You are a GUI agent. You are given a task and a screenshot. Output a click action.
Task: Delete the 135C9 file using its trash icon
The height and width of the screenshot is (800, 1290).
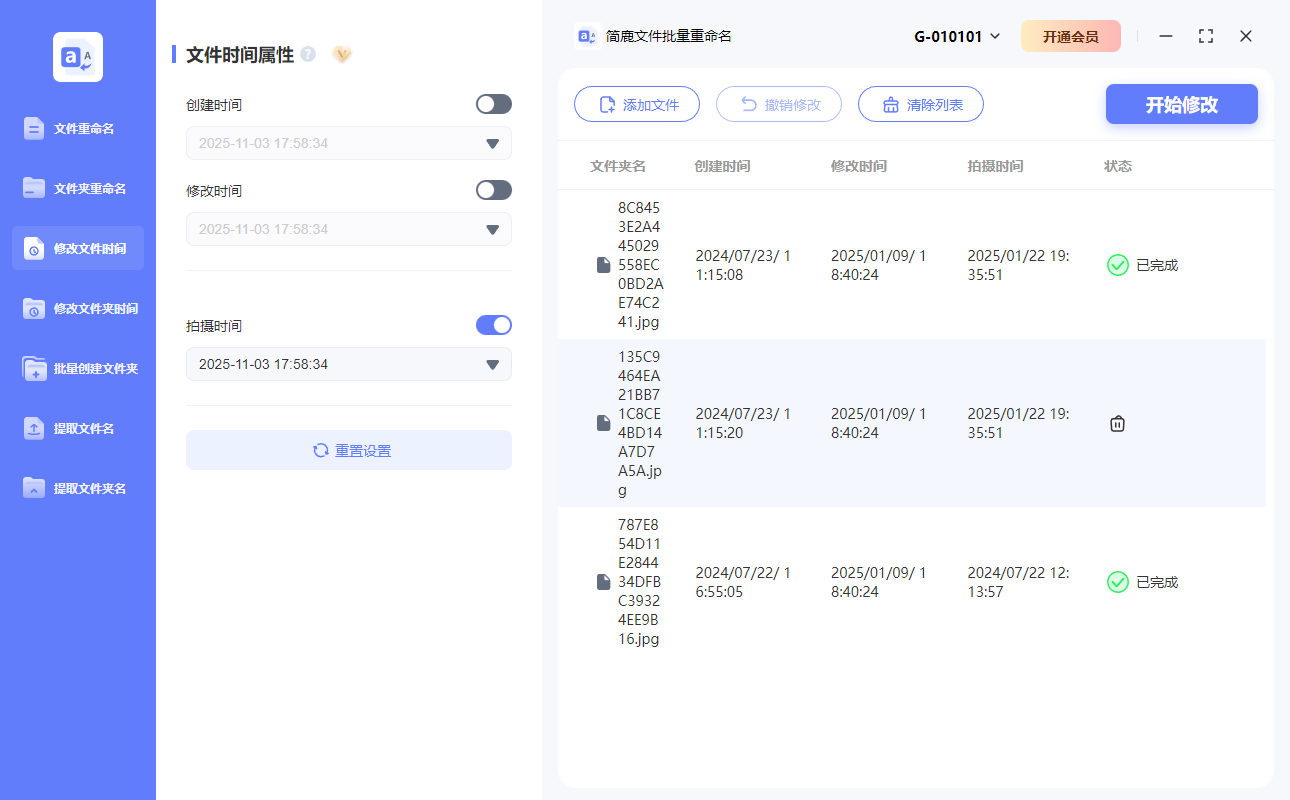pos(1117,423)
